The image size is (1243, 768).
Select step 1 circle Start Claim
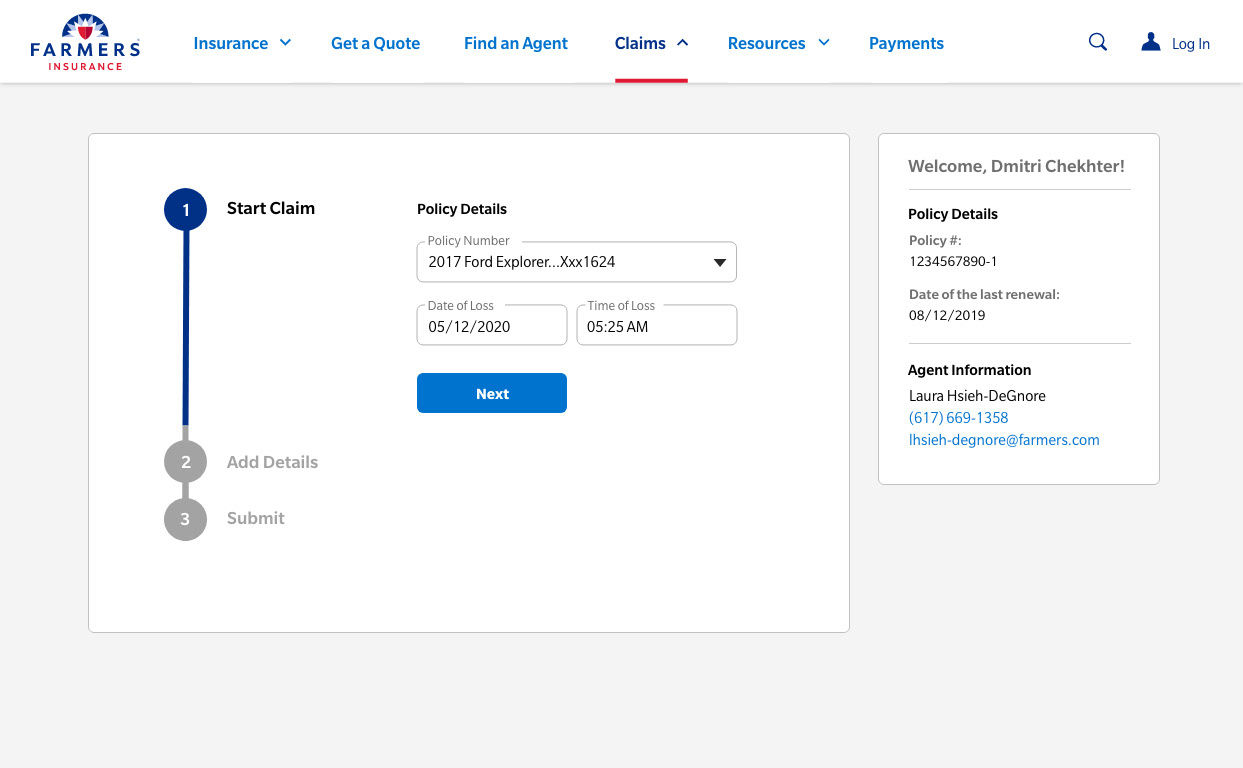point(185,210)
